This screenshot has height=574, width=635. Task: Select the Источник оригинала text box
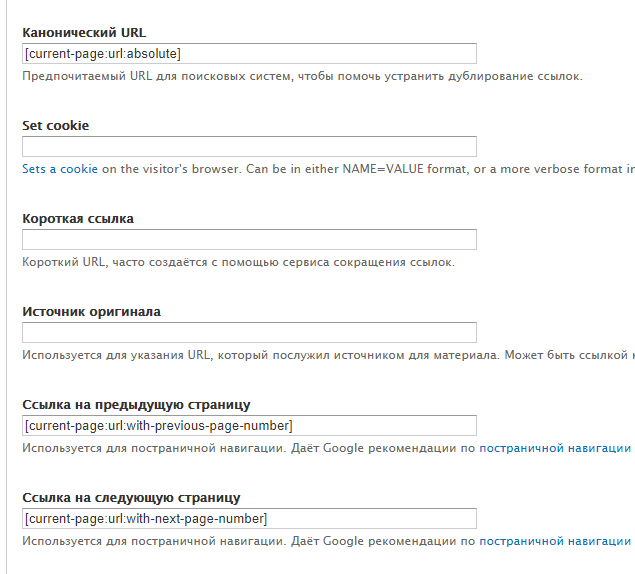(x=249, y=333)
